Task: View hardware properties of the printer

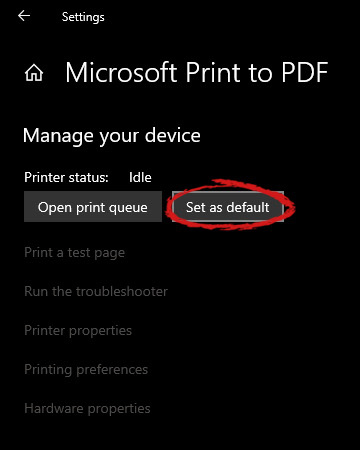Action: (87, 409)
